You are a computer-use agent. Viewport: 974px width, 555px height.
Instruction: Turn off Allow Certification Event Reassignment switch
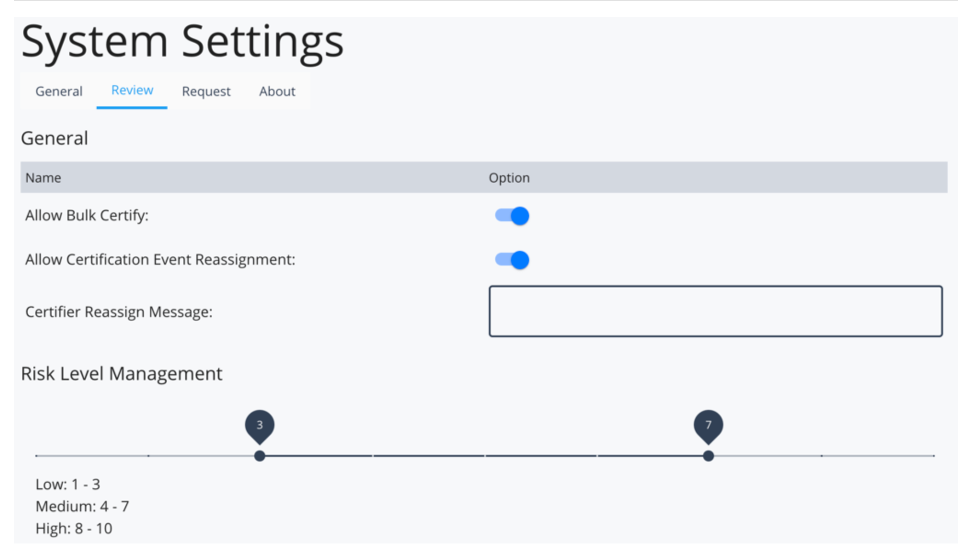tap(512, 260)
